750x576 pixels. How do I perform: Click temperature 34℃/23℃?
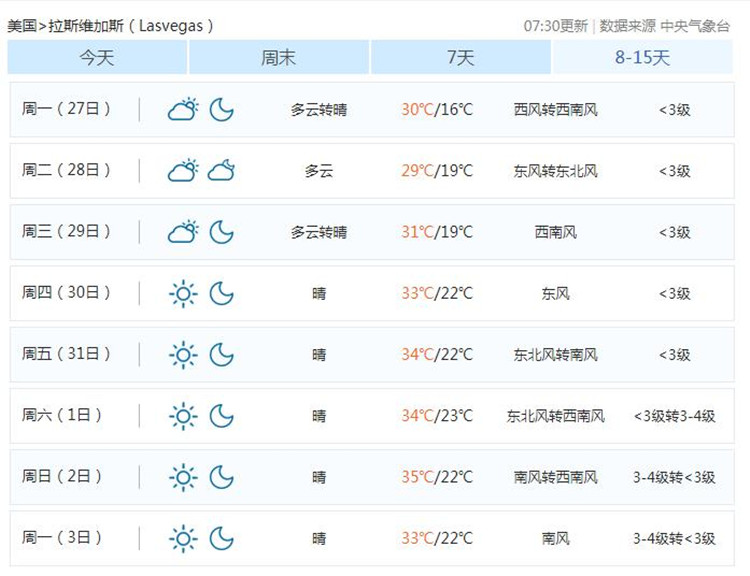[x=437, y=416]
